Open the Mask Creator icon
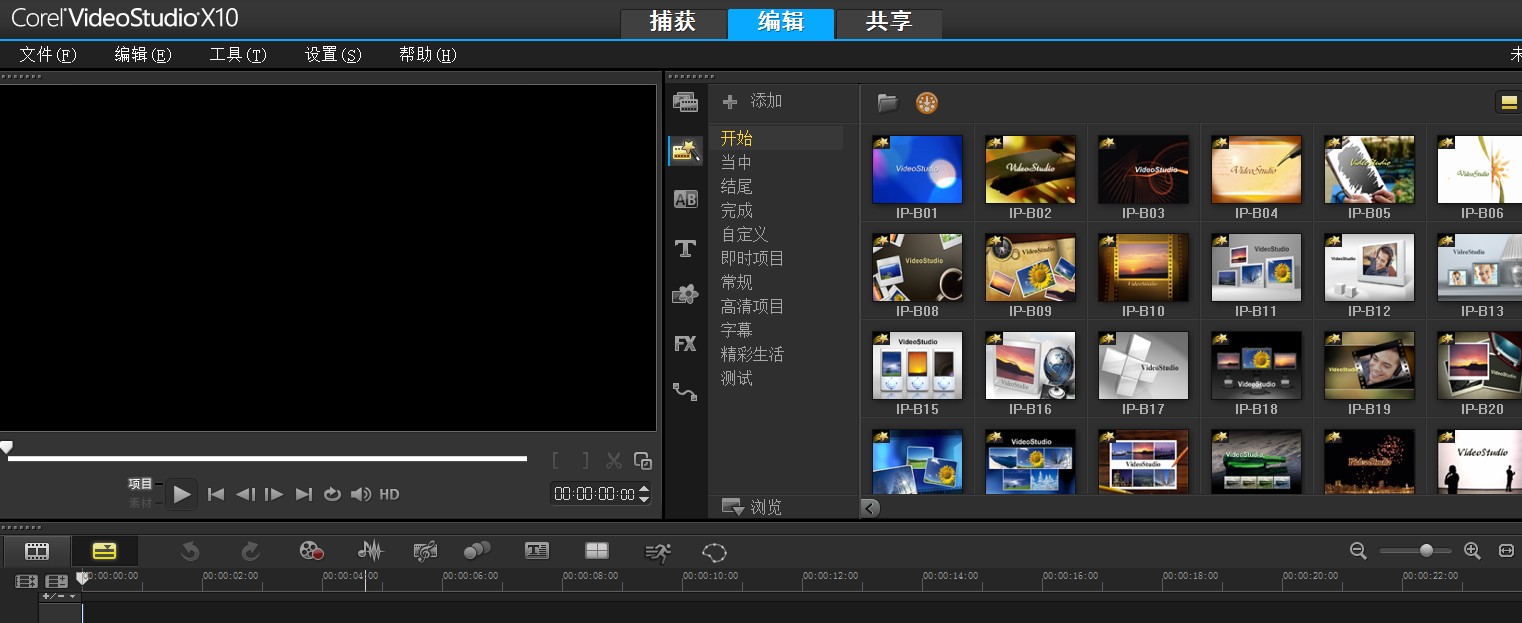Screen dimensions: 1522x623 coord(714,551)
